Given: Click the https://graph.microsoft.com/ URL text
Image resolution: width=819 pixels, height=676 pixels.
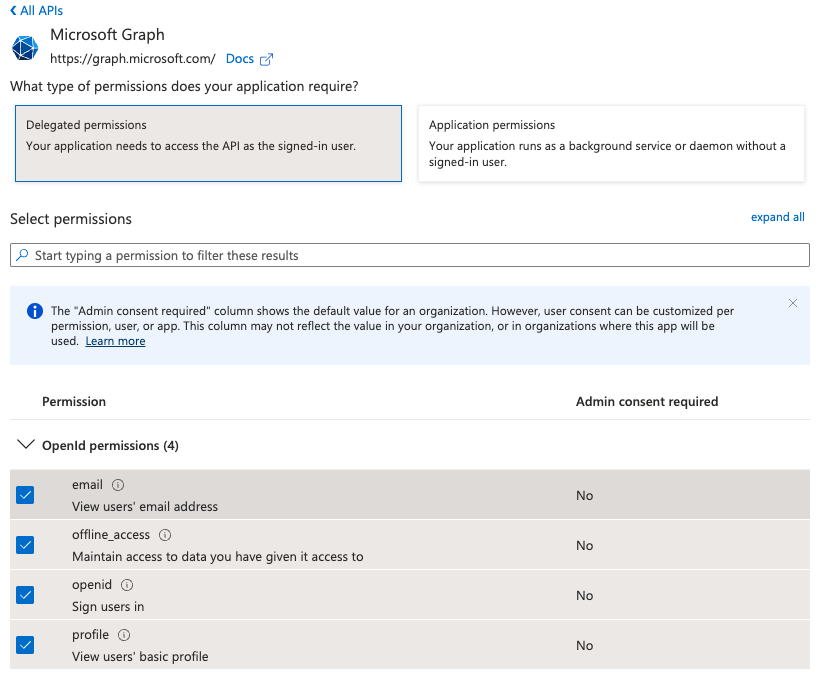Looking at the screenshot, I should point(133,59).
